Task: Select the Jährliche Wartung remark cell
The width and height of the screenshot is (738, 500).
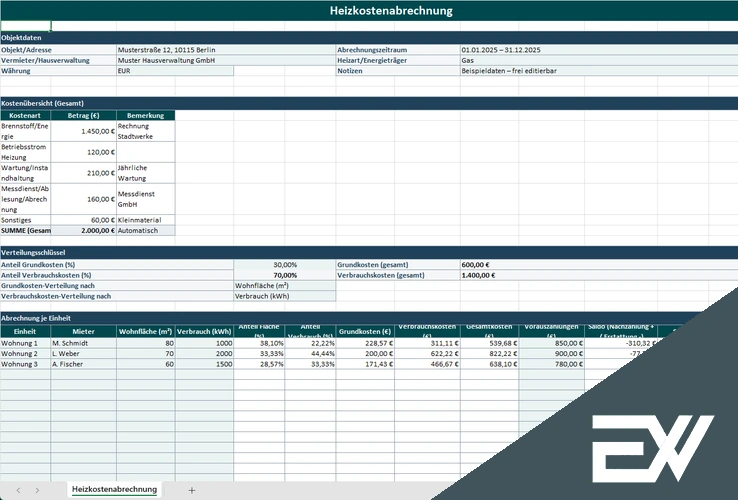Action: (x=145, y=173)
